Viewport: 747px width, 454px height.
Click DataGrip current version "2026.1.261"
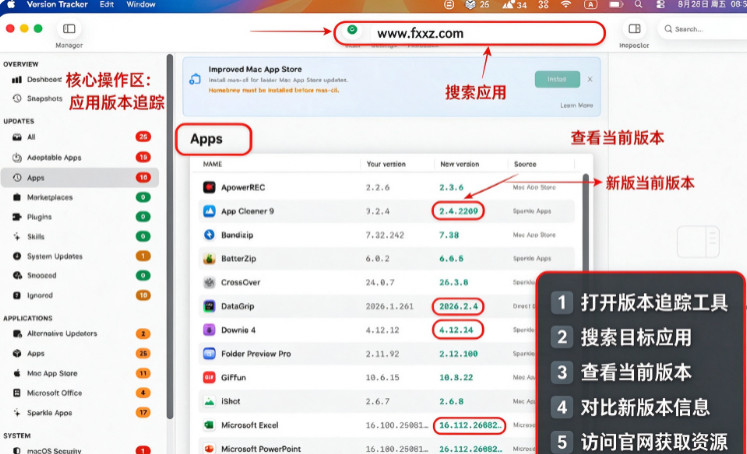[389, 306]
